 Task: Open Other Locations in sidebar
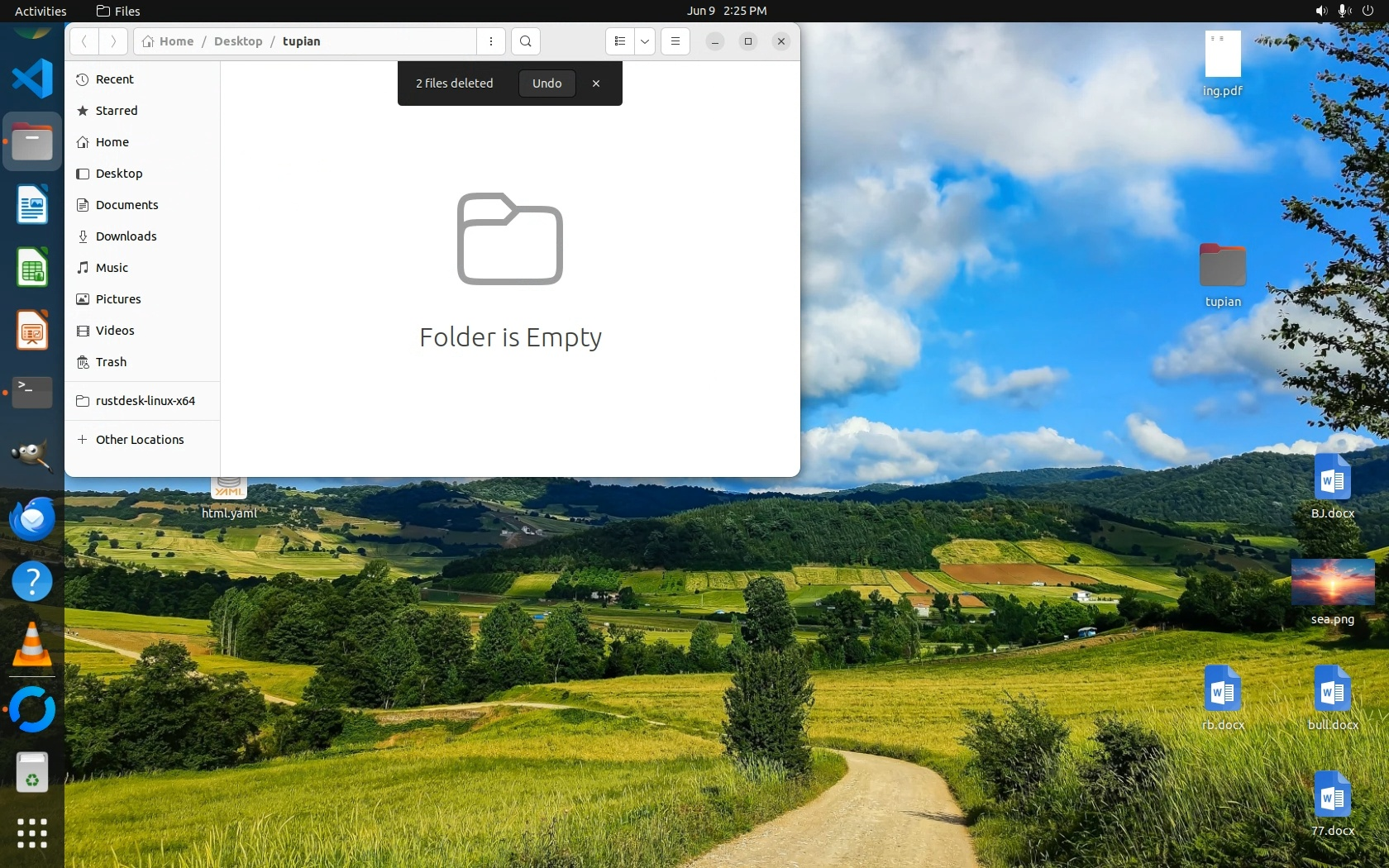coord(139,440)
